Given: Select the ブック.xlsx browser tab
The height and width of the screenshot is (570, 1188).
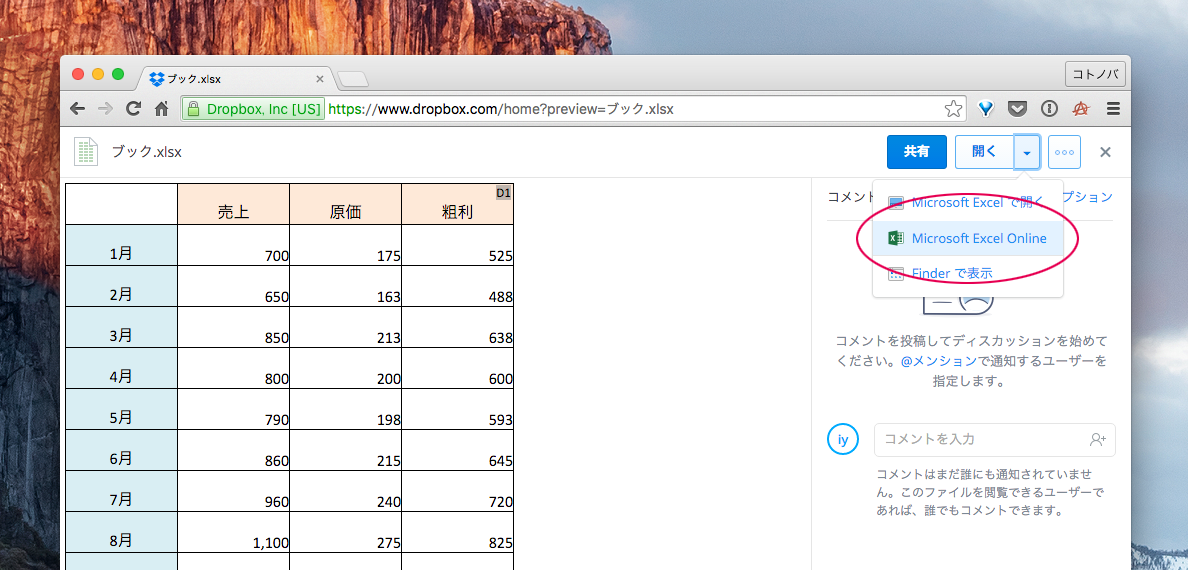Looking at the screenshot, I should [235, 79].
